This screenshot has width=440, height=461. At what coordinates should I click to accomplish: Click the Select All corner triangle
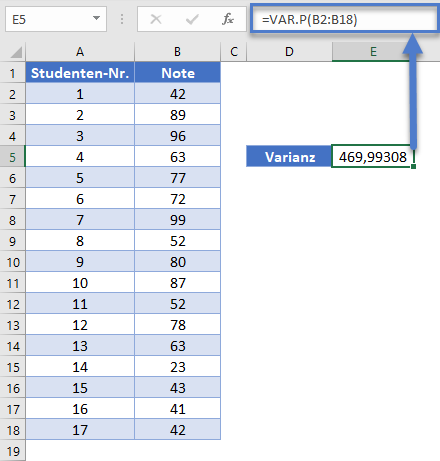[16, 52]
